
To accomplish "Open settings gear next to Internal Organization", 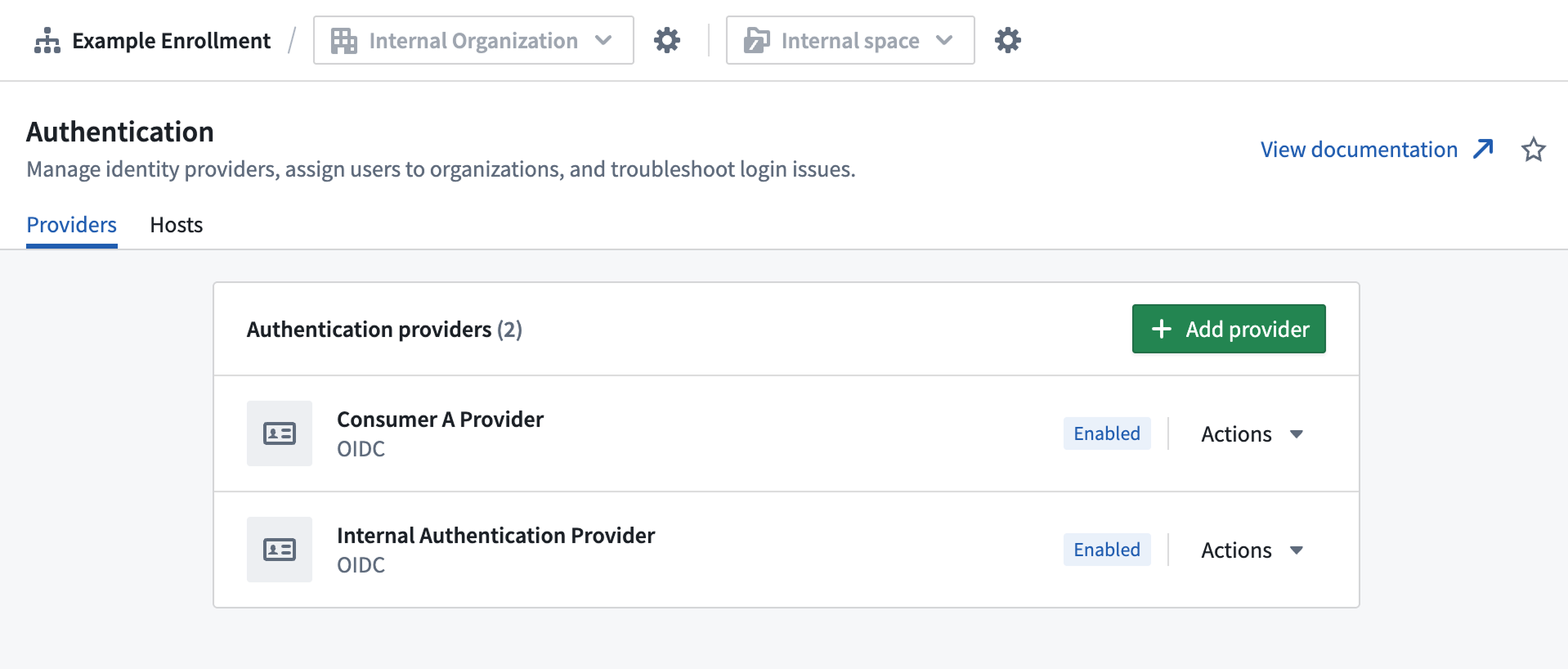I will 666,40.
